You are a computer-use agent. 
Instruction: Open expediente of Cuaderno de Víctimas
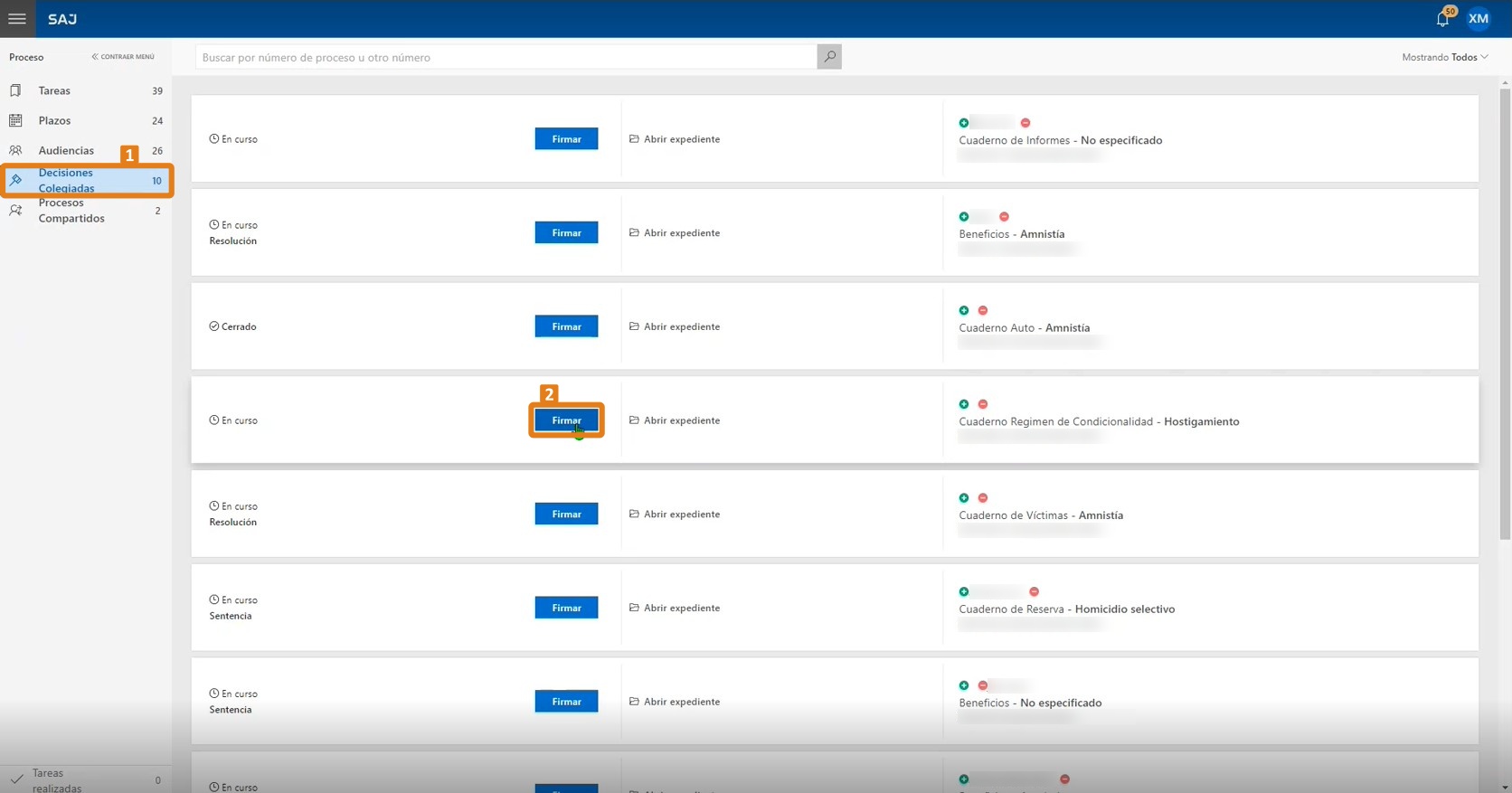pyautogui.click(x=675, y=515)
